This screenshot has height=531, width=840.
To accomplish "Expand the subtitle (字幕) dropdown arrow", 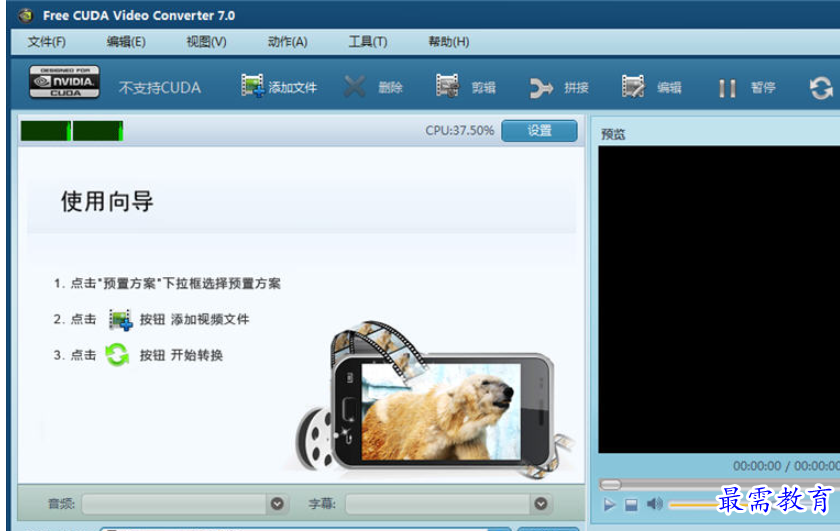I will [x=541, y=504].
